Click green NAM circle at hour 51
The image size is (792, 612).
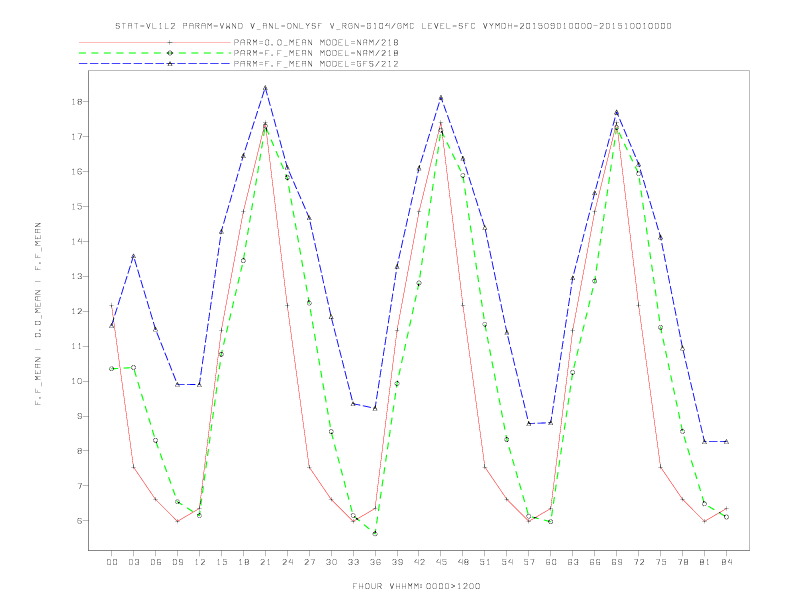pyautogui.click(x=484, y=325)
